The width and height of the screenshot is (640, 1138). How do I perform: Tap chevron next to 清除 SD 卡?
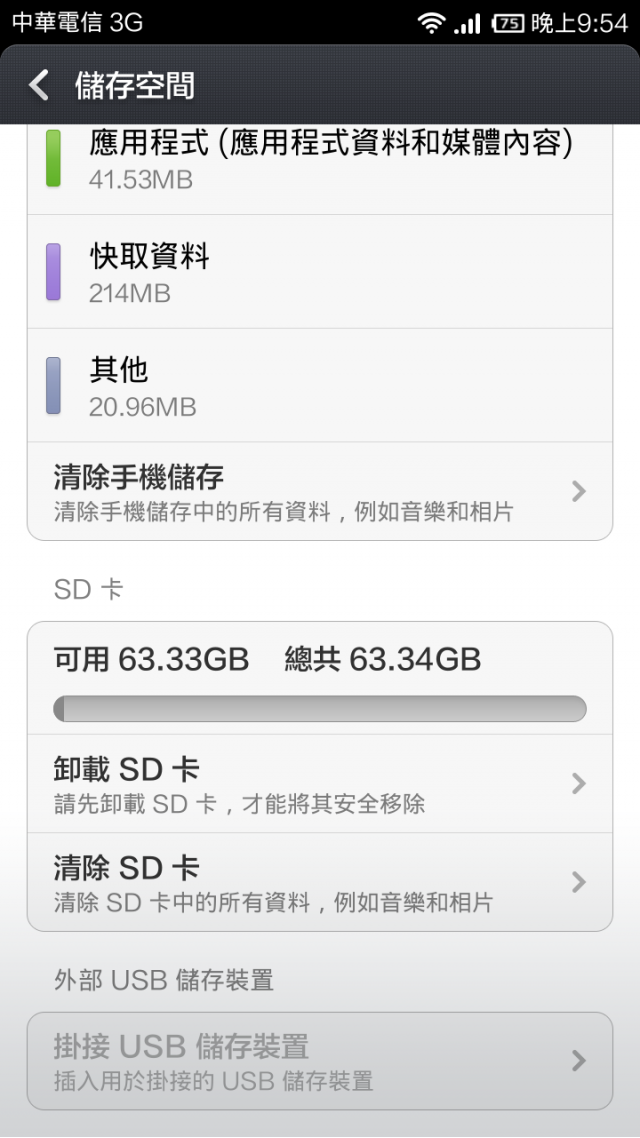[x=578, y=882]
